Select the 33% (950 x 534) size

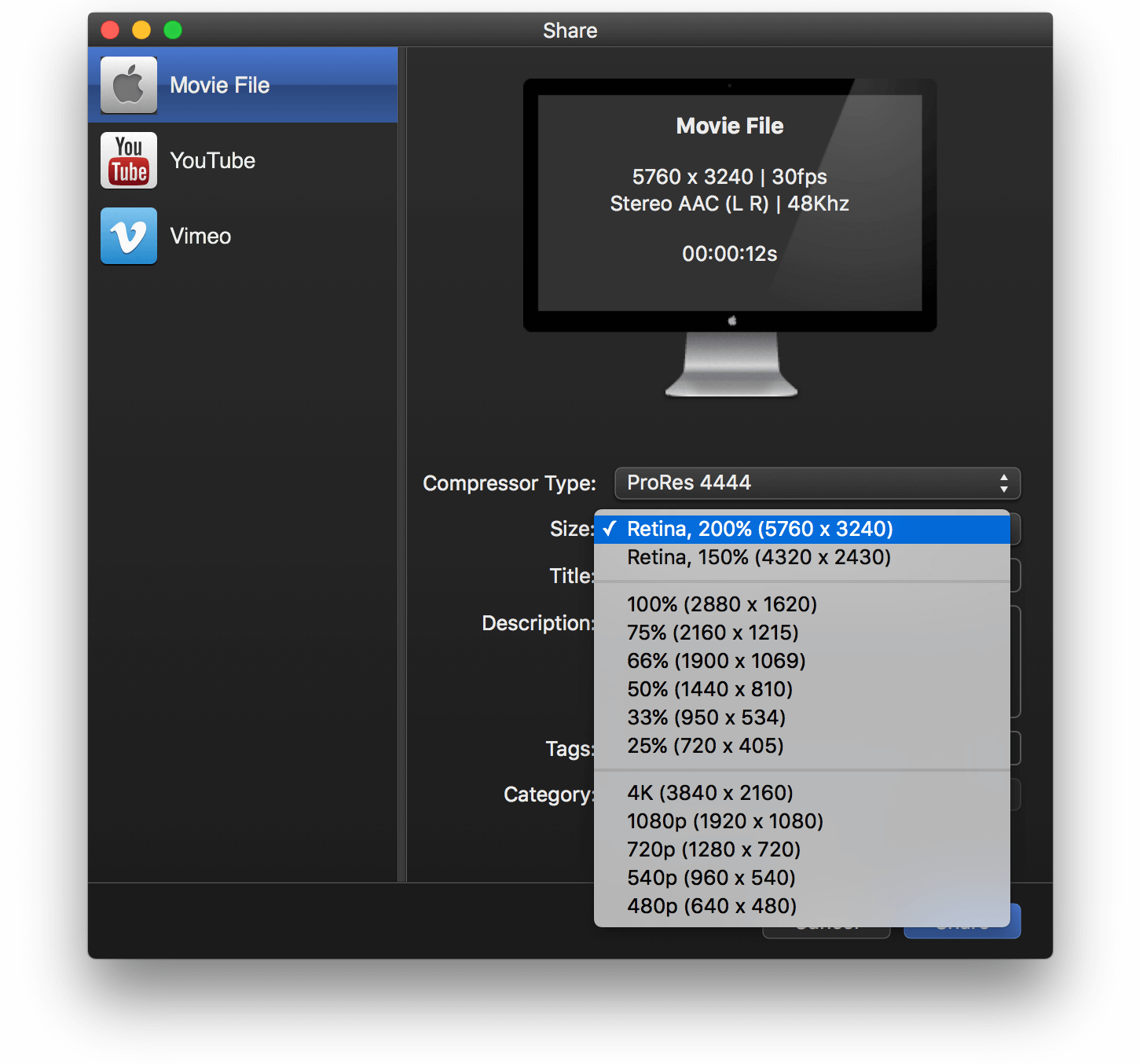click(x=801, y=717)
